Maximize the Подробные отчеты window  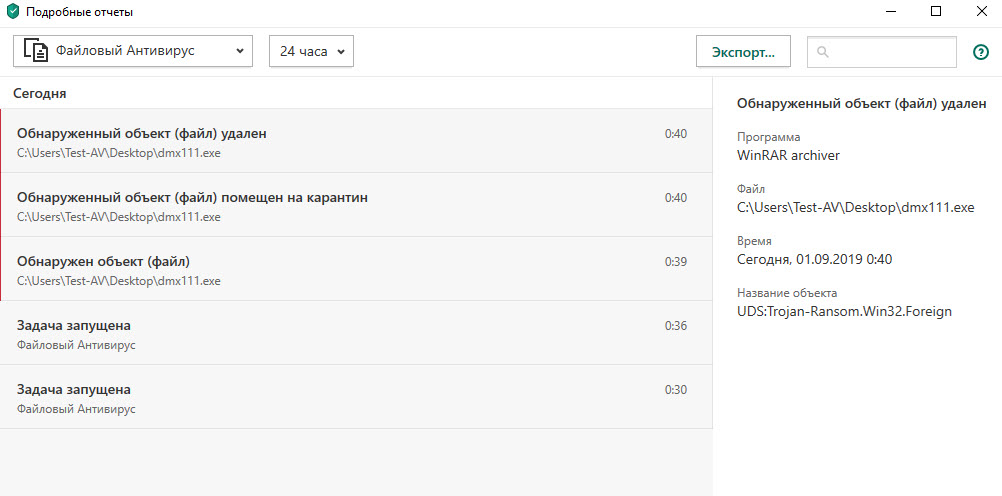click(x=936, y=12)
